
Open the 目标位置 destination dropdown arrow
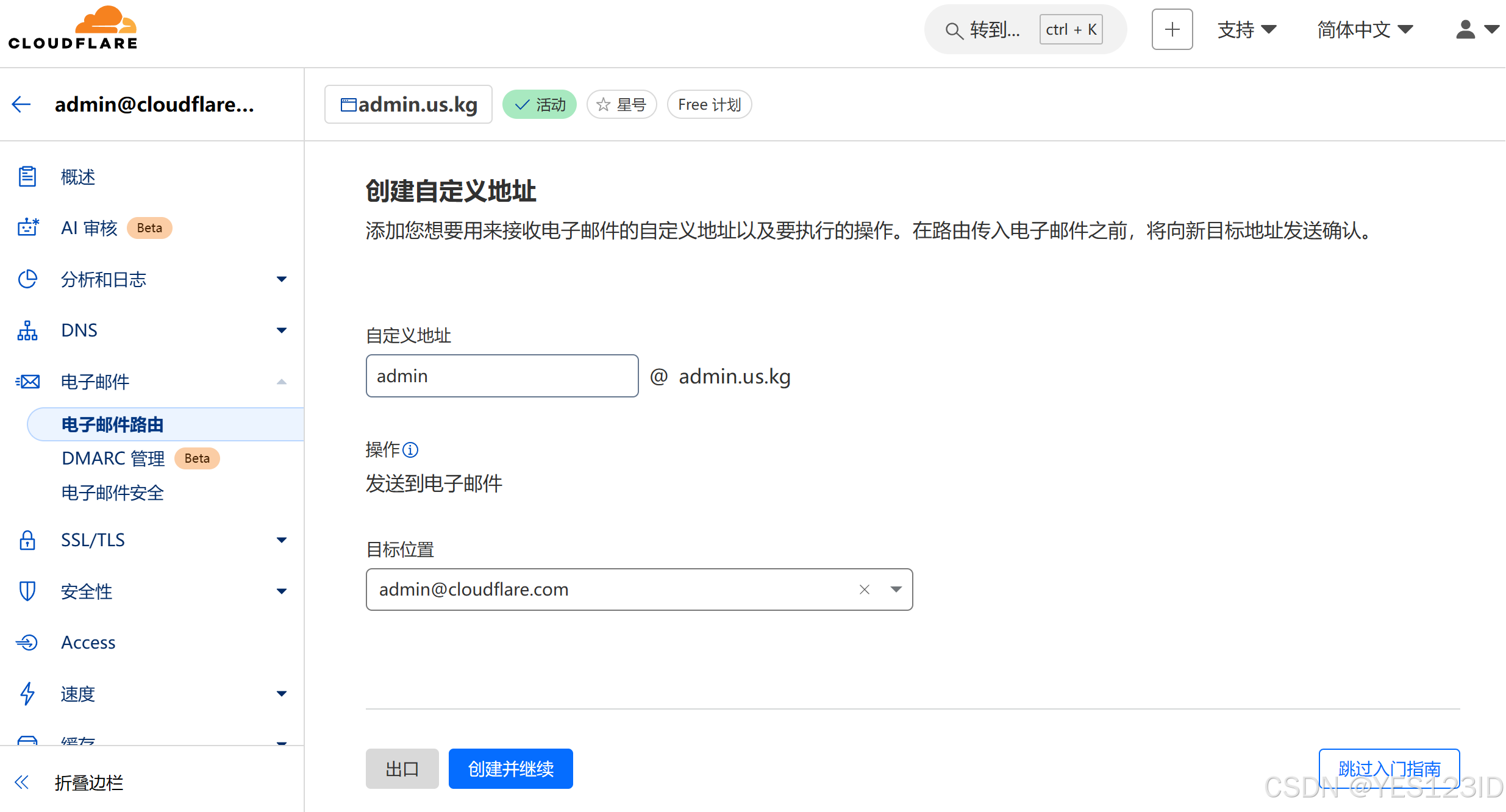point(896,589)
